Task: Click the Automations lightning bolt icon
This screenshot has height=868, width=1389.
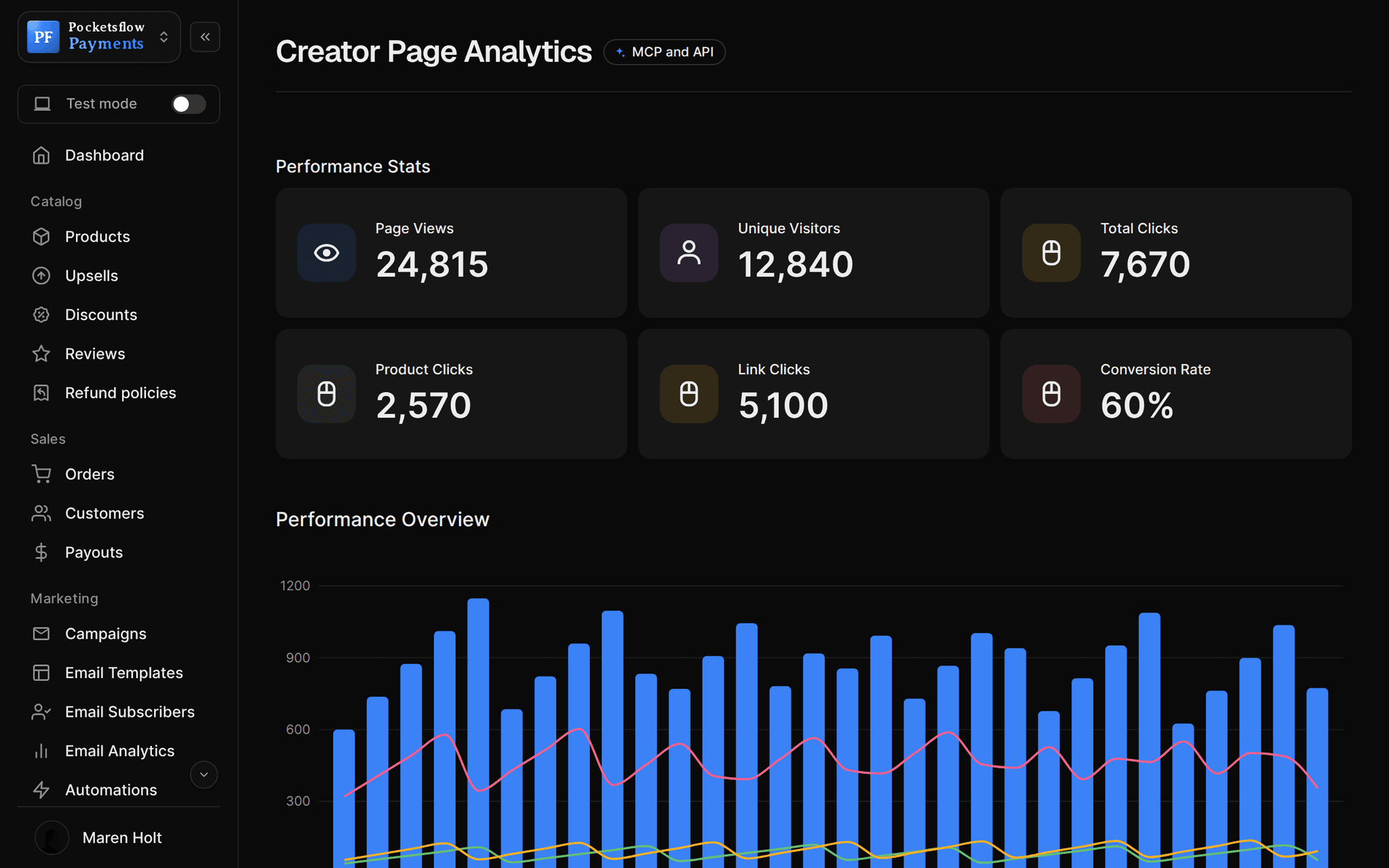Action: [x=41, y=790]
